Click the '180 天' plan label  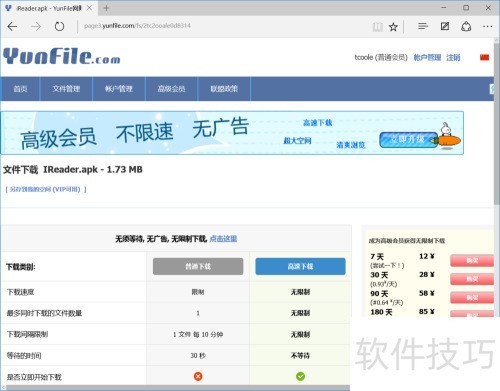[x=381, y=312]
